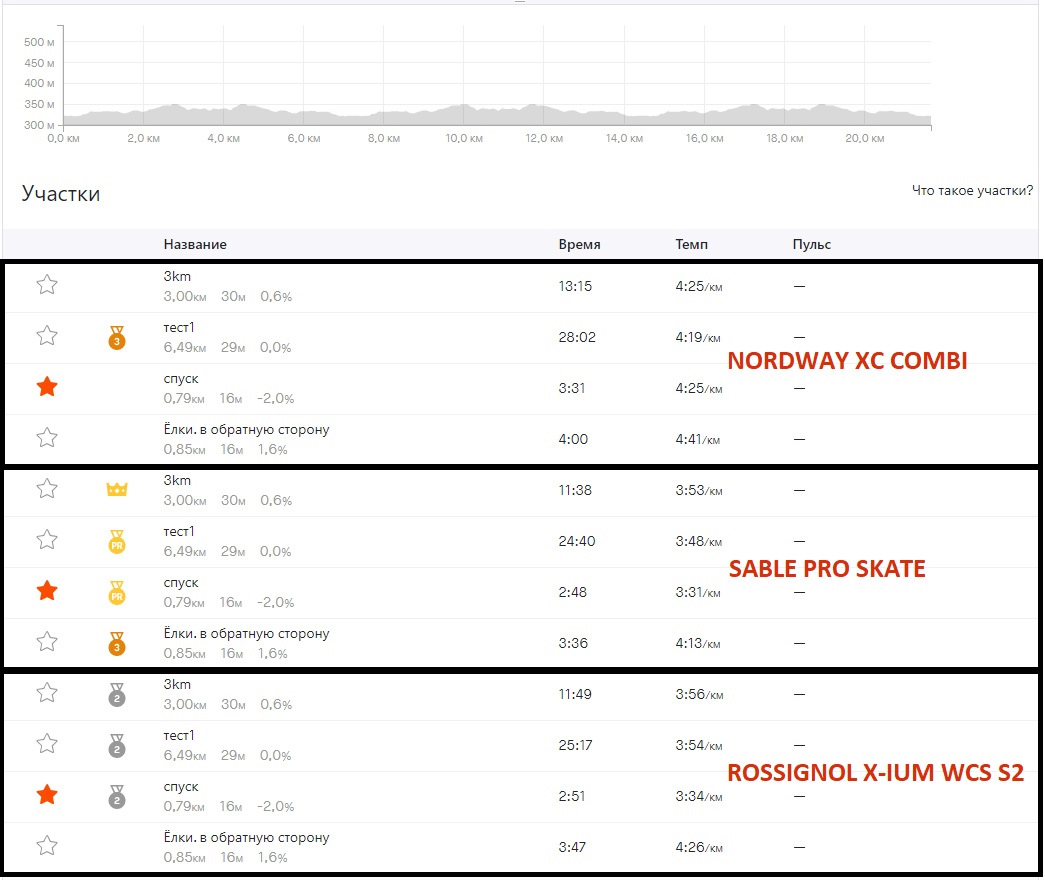Click the Темп column header
The width and height of the screenshot is (1045, 880).
pos(692,244)
